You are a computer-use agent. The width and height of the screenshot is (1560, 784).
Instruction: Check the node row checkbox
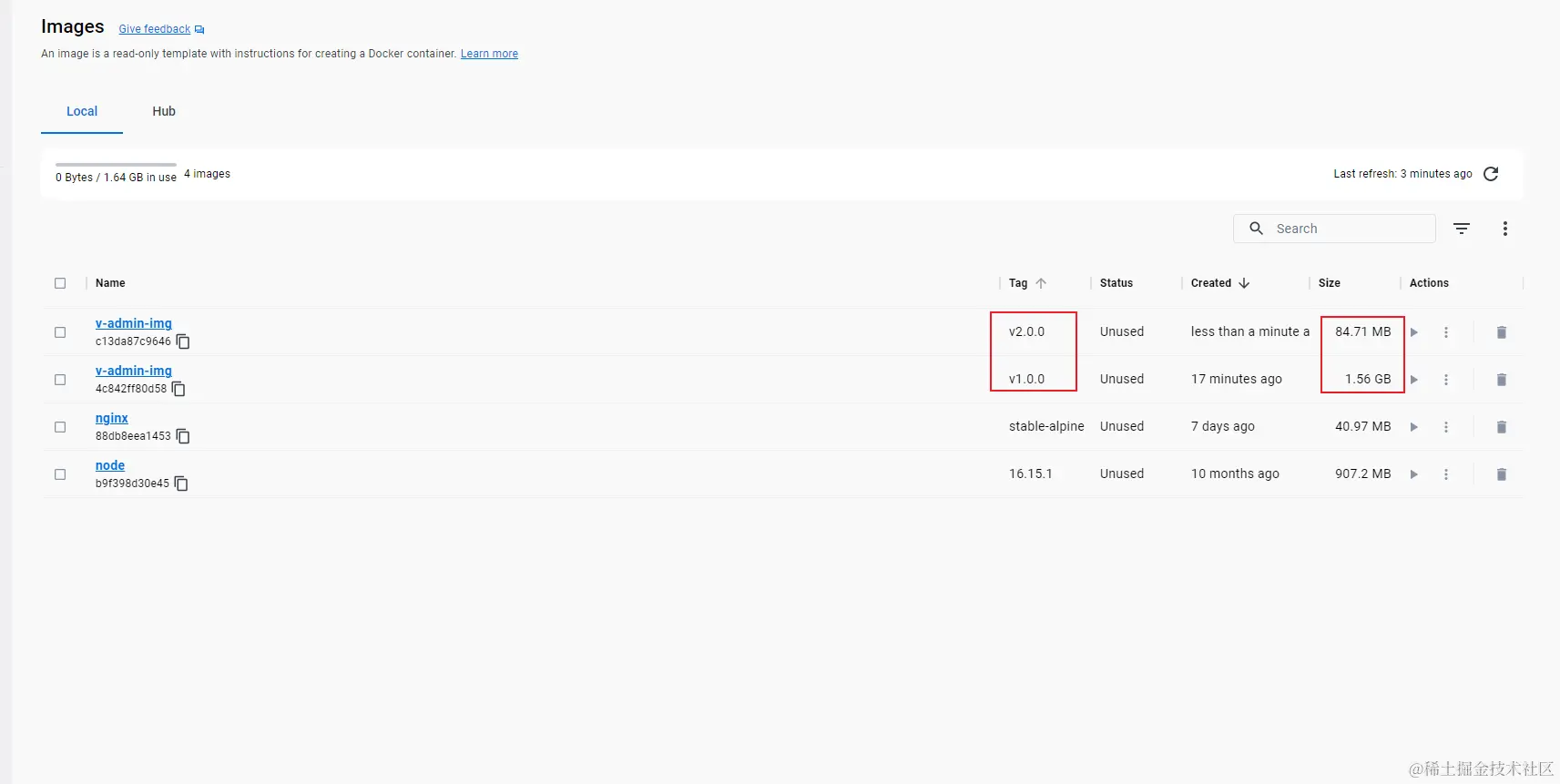tap(60, 474)
